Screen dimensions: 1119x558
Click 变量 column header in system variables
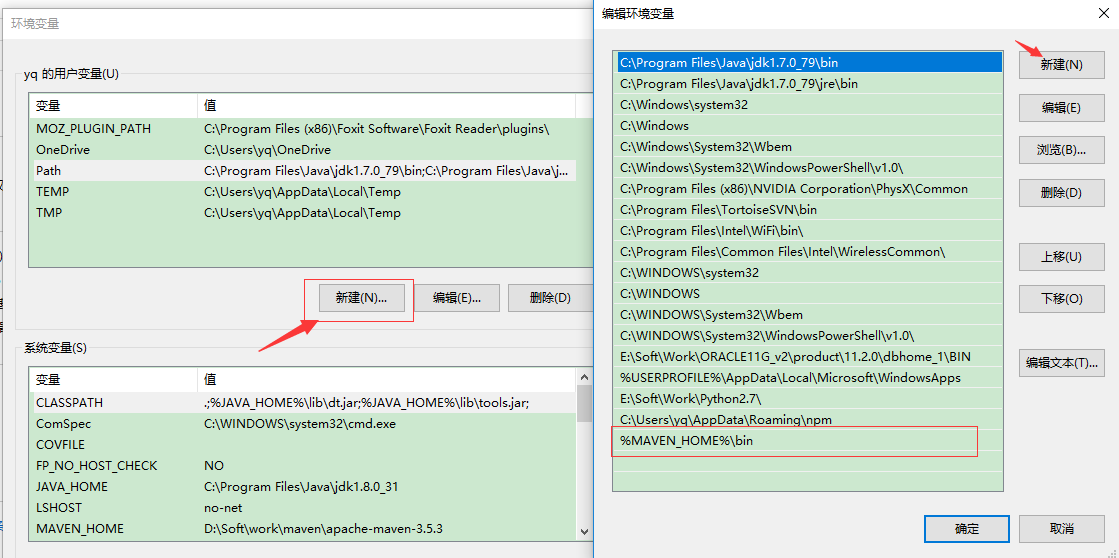coord(114,380)
